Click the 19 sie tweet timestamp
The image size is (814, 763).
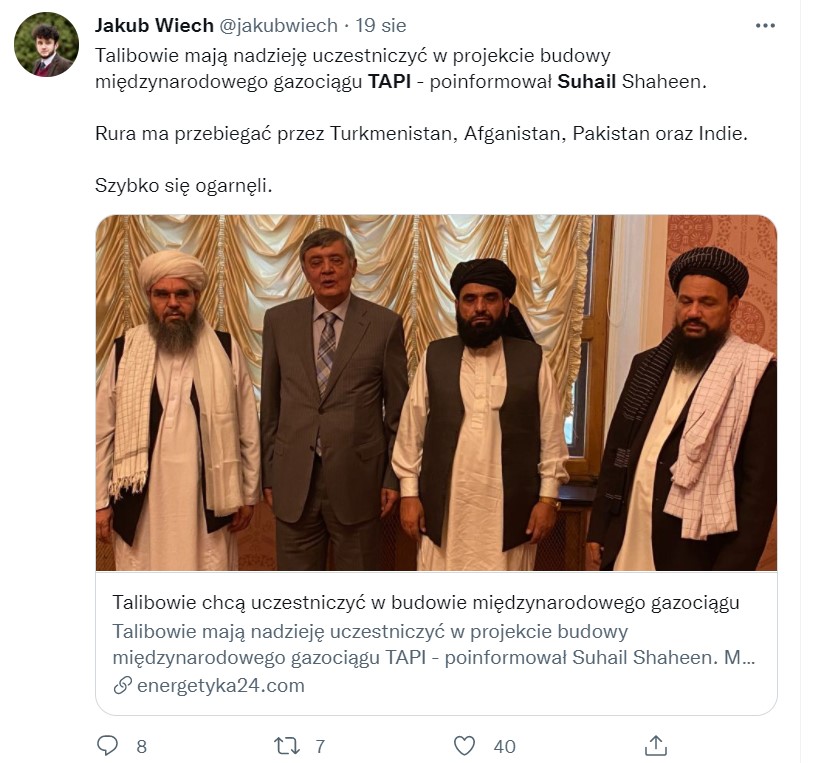tap(381, 25)
